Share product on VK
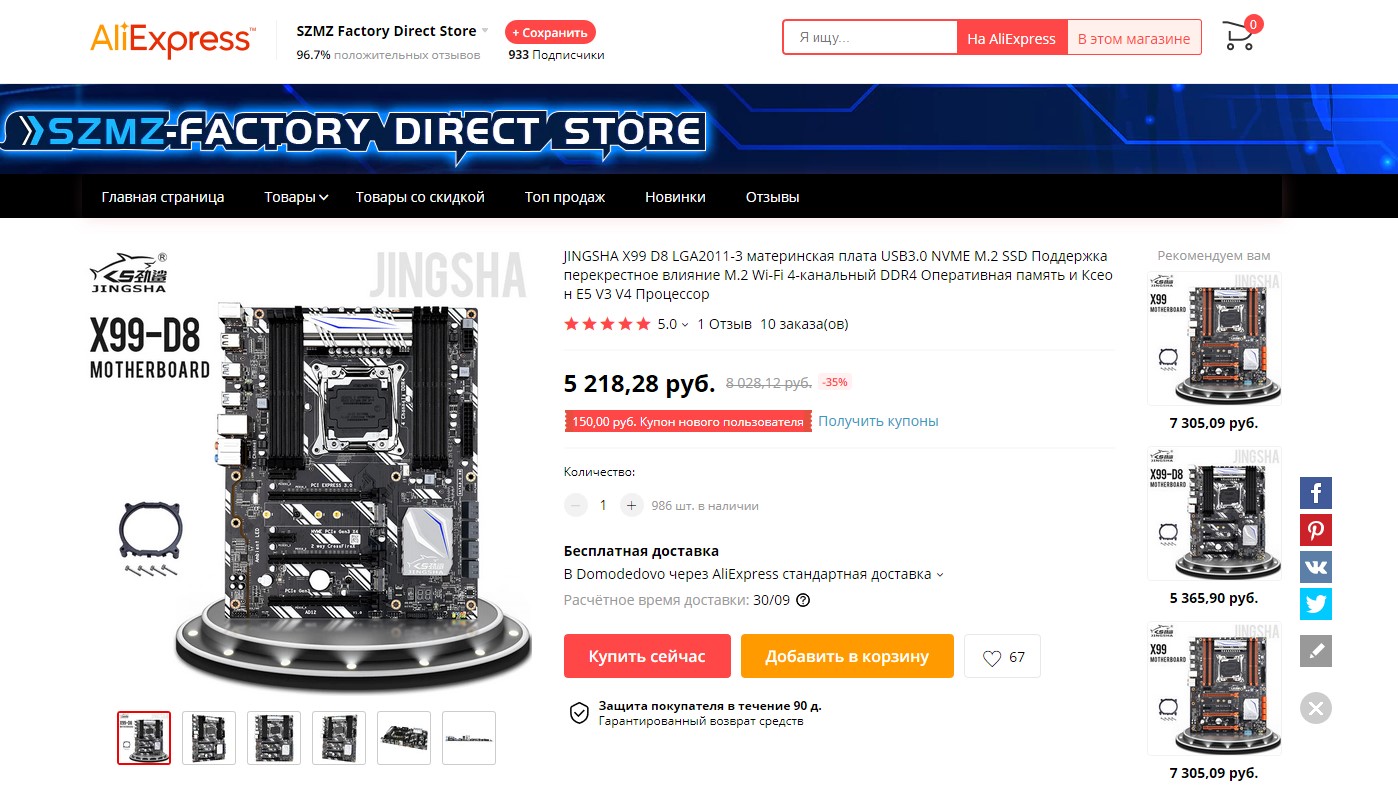 tap(1316, 567)
